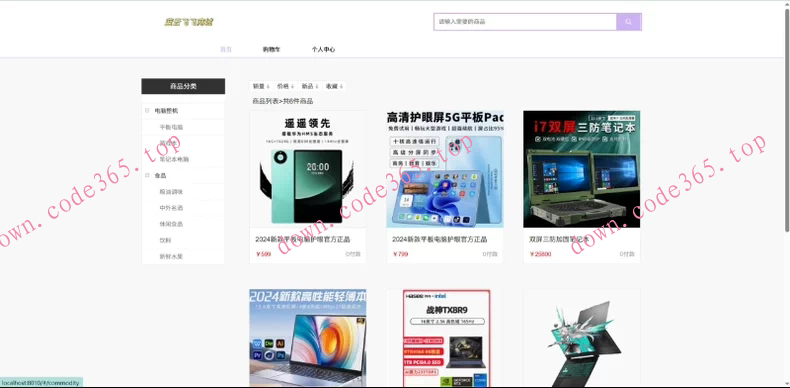790x388 pixels.
Task: Click 0付款 text on ¥25800 product
Action: tap(627, 254)
